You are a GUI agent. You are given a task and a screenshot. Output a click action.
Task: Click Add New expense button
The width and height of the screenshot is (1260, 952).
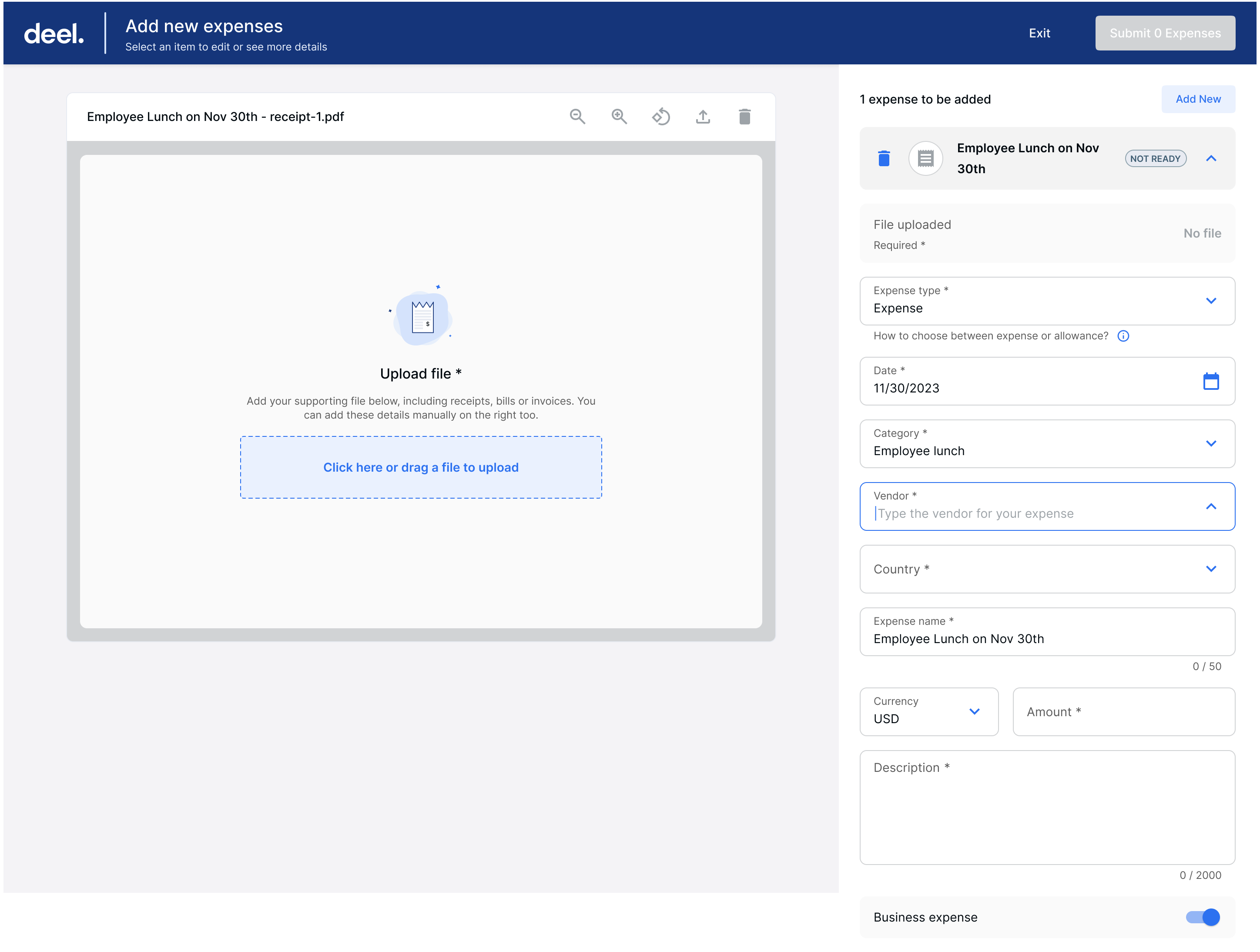tap(1198, 99)
